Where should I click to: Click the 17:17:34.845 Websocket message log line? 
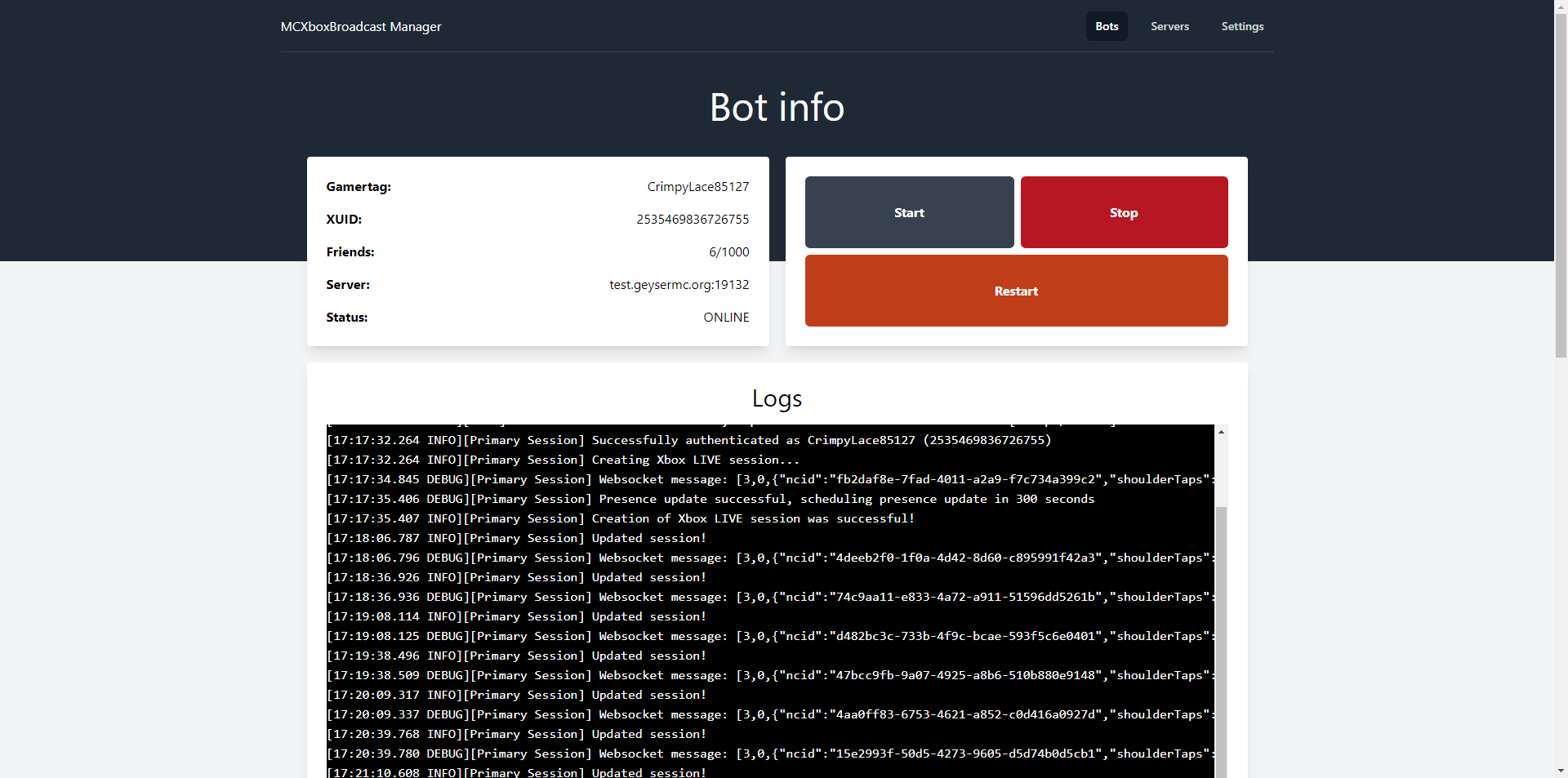point(771,479)
